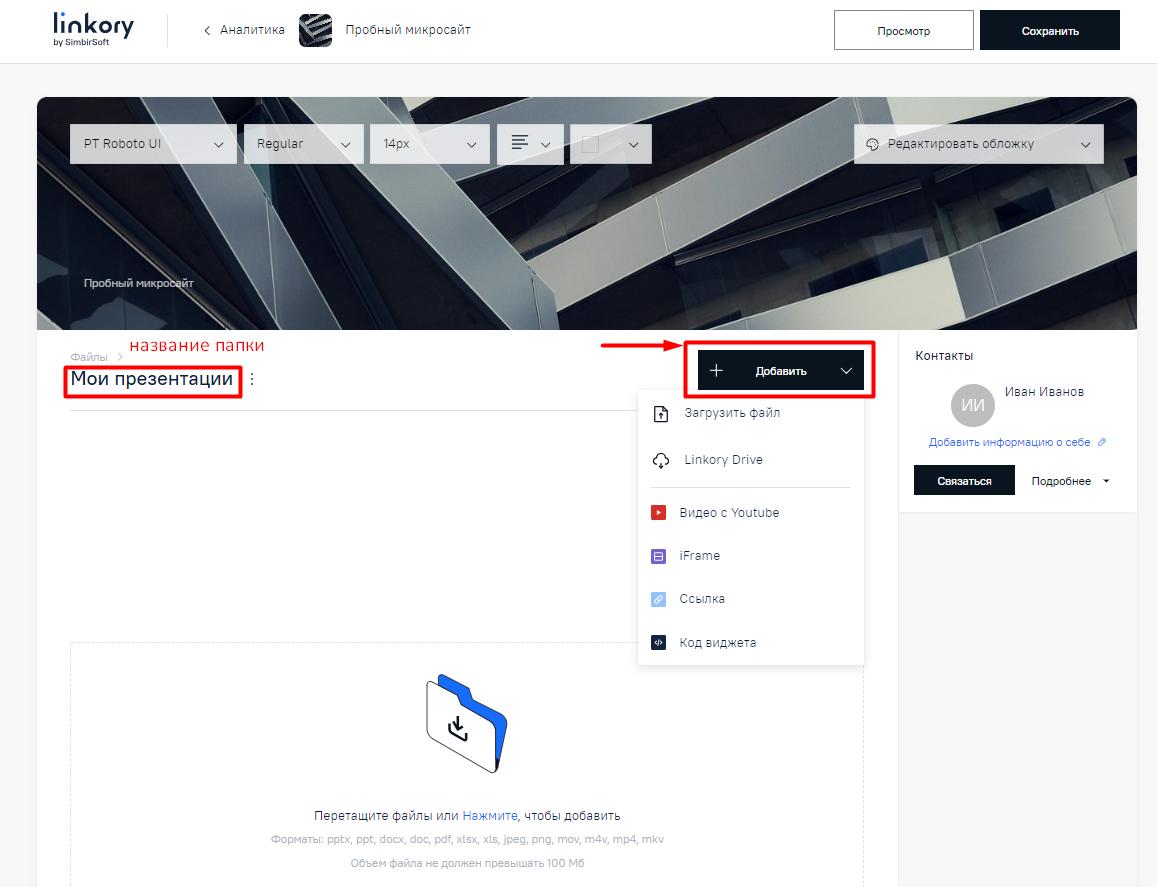The width and height of the screenshot is (1157, 887).
Task: Click the Загрузить файл upload icon
Action: (660, 414)
